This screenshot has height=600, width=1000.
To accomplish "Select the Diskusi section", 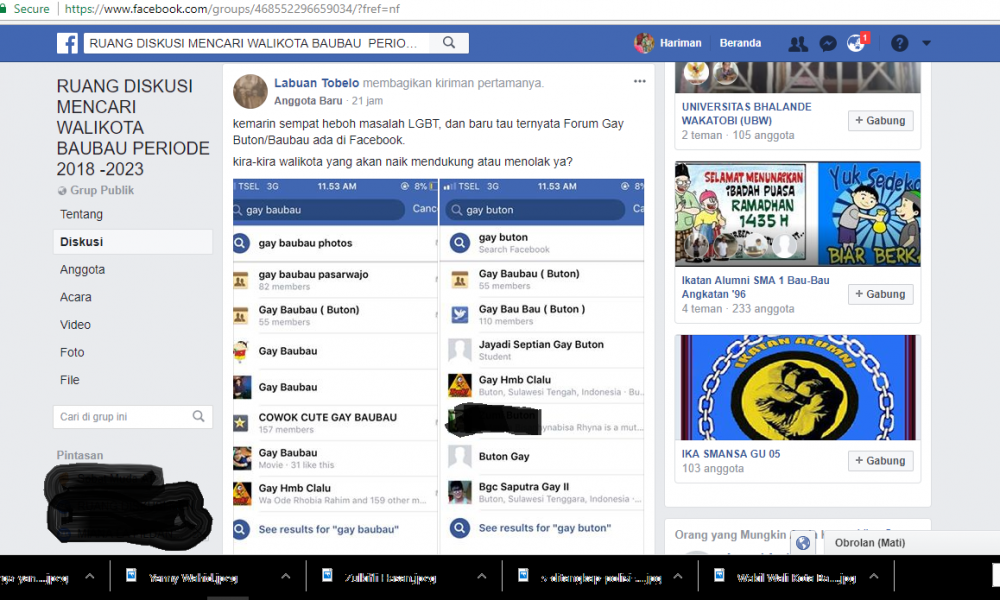I will pyautogui.click(x=133, y=242).
